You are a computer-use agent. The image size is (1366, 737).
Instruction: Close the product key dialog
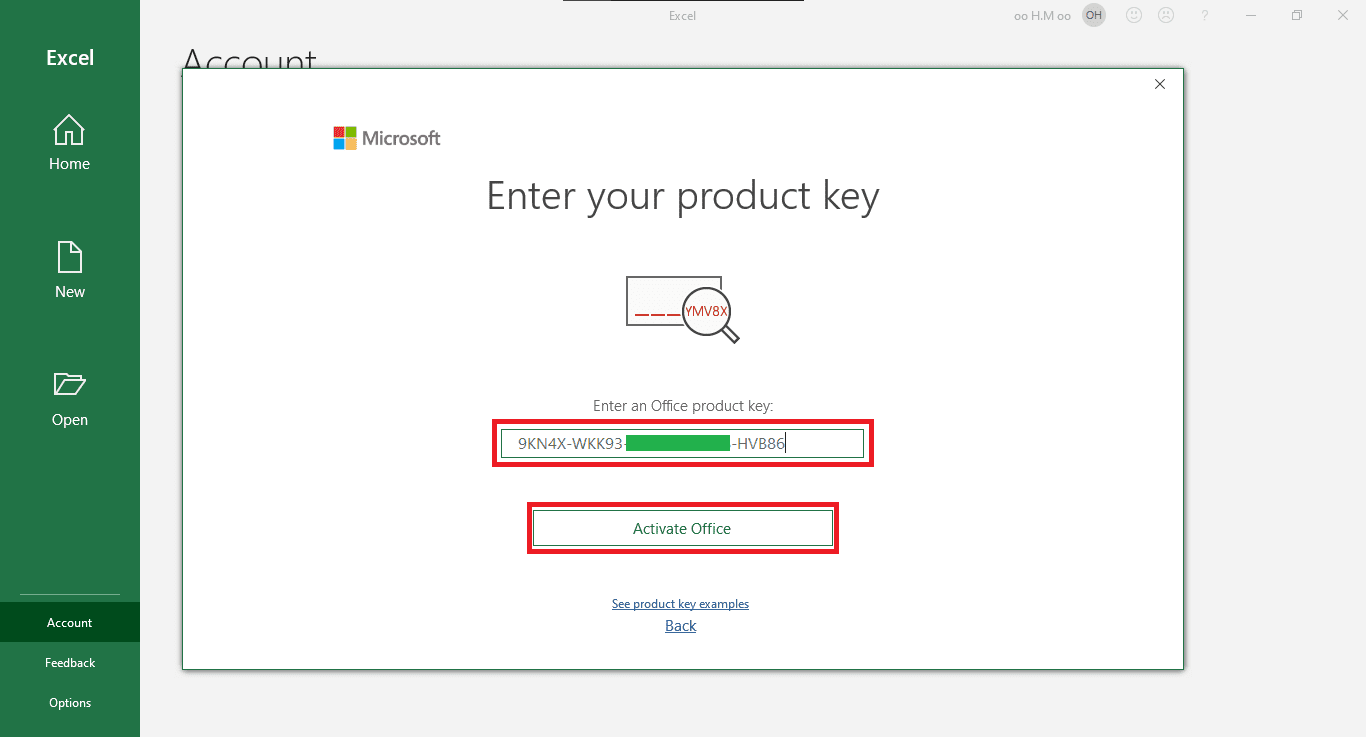click(x=1160, y=84)
